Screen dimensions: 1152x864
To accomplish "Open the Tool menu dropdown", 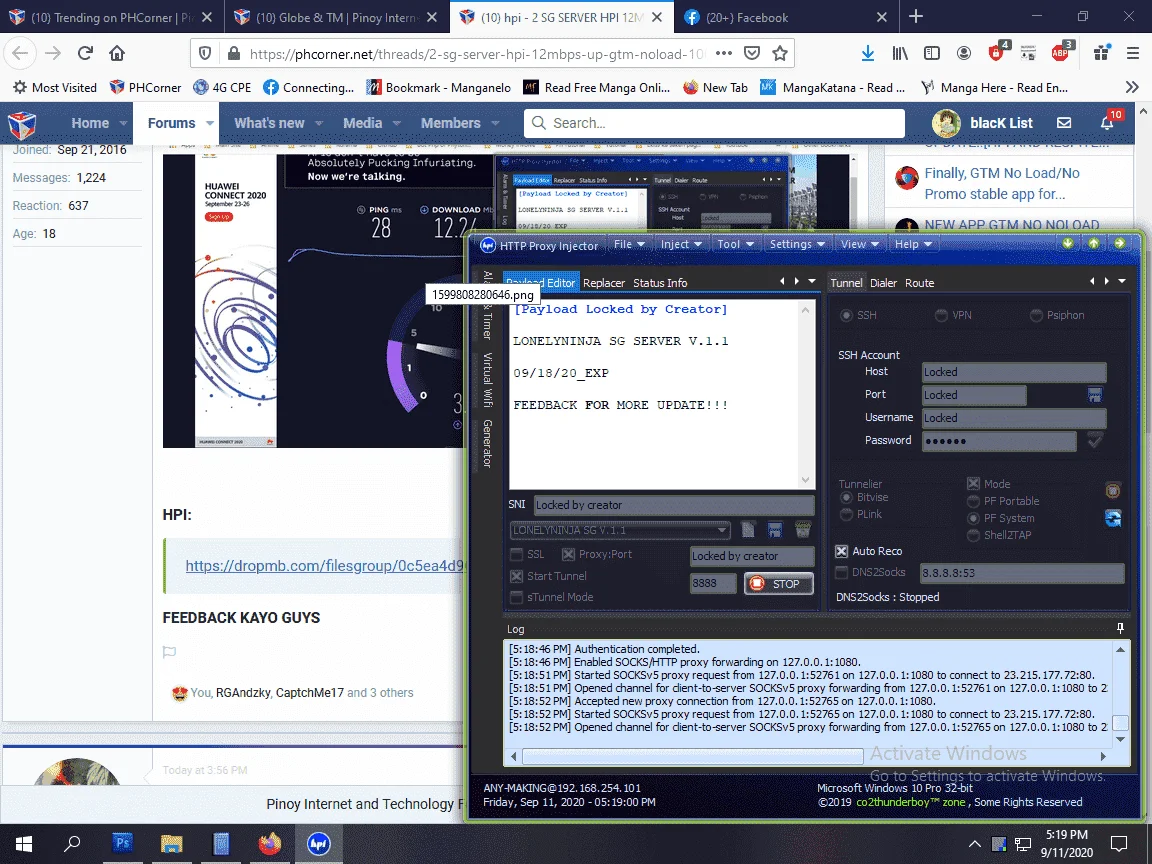I will point(735,244).
